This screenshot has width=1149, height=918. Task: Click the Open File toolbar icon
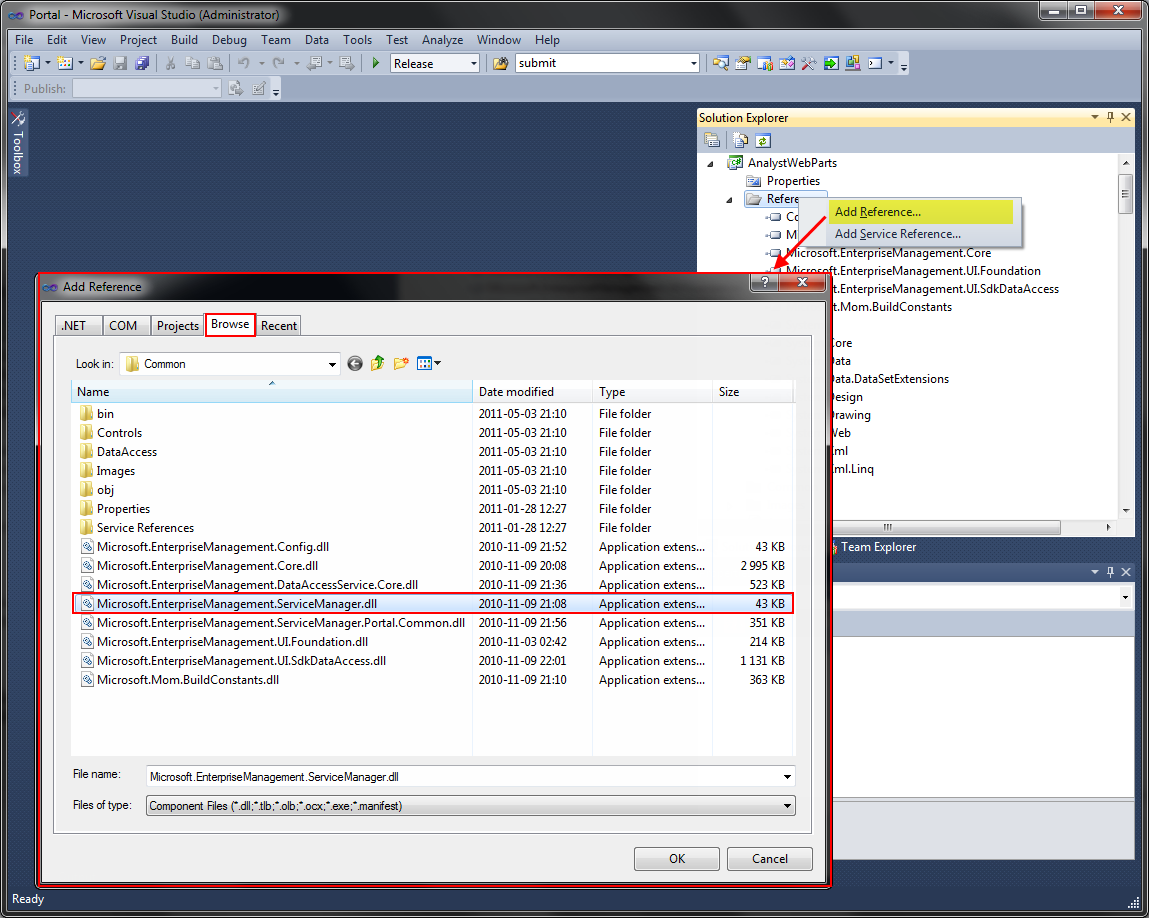point(98,63)
